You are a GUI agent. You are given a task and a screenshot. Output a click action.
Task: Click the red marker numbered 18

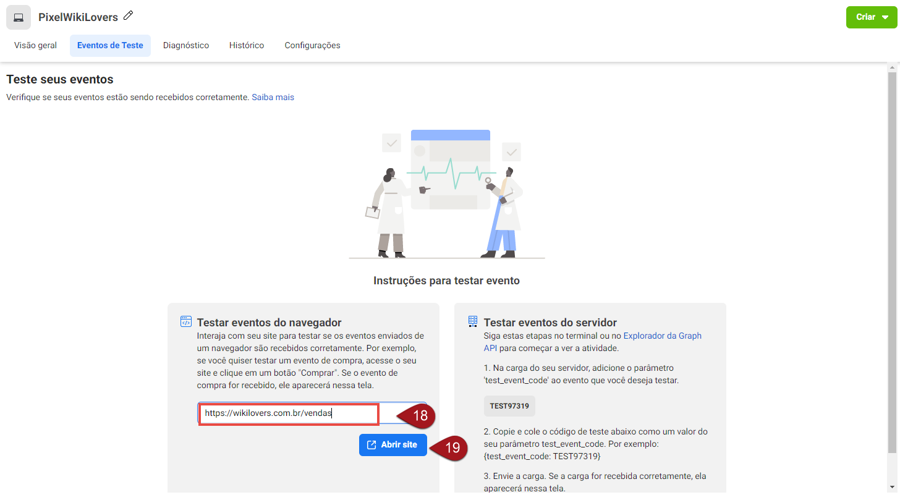pyautogui.click(x=418, y=415)
